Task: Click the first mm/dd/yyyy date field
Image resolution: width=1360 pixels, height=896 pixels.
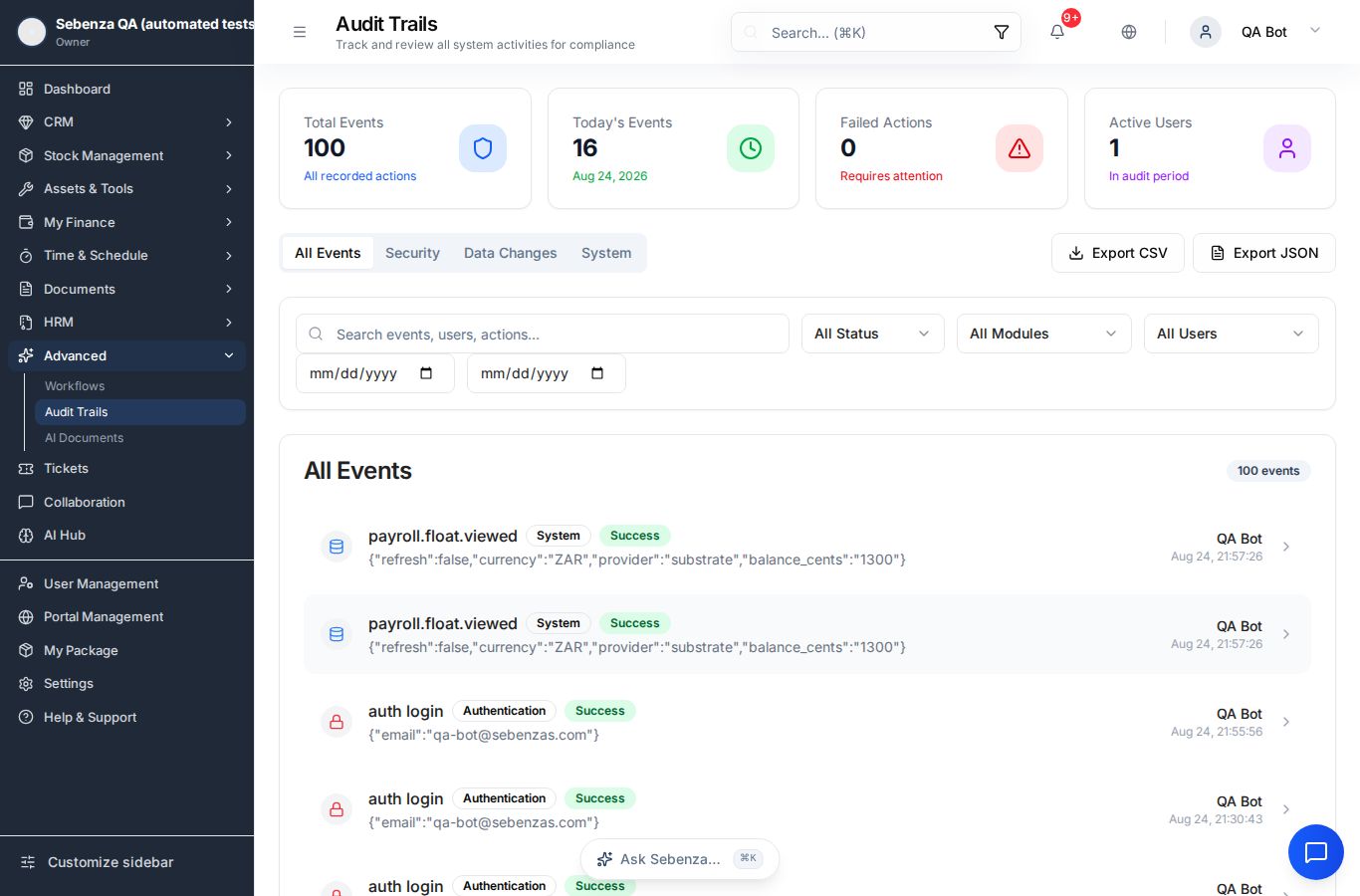Action: tap(375, 373)
